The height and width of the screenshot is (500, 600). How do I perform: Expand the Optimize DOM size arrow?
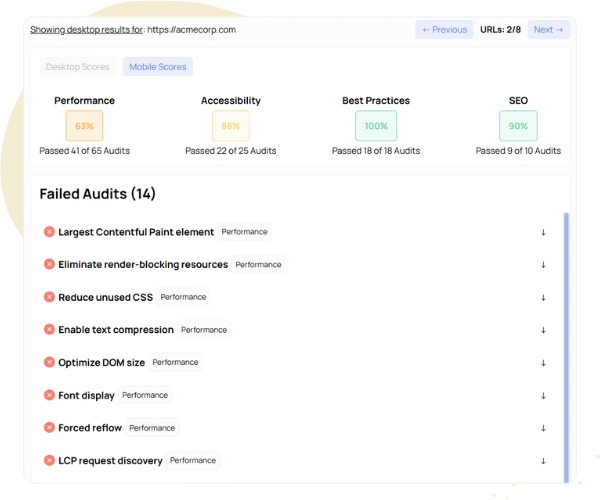coord(543,363)
